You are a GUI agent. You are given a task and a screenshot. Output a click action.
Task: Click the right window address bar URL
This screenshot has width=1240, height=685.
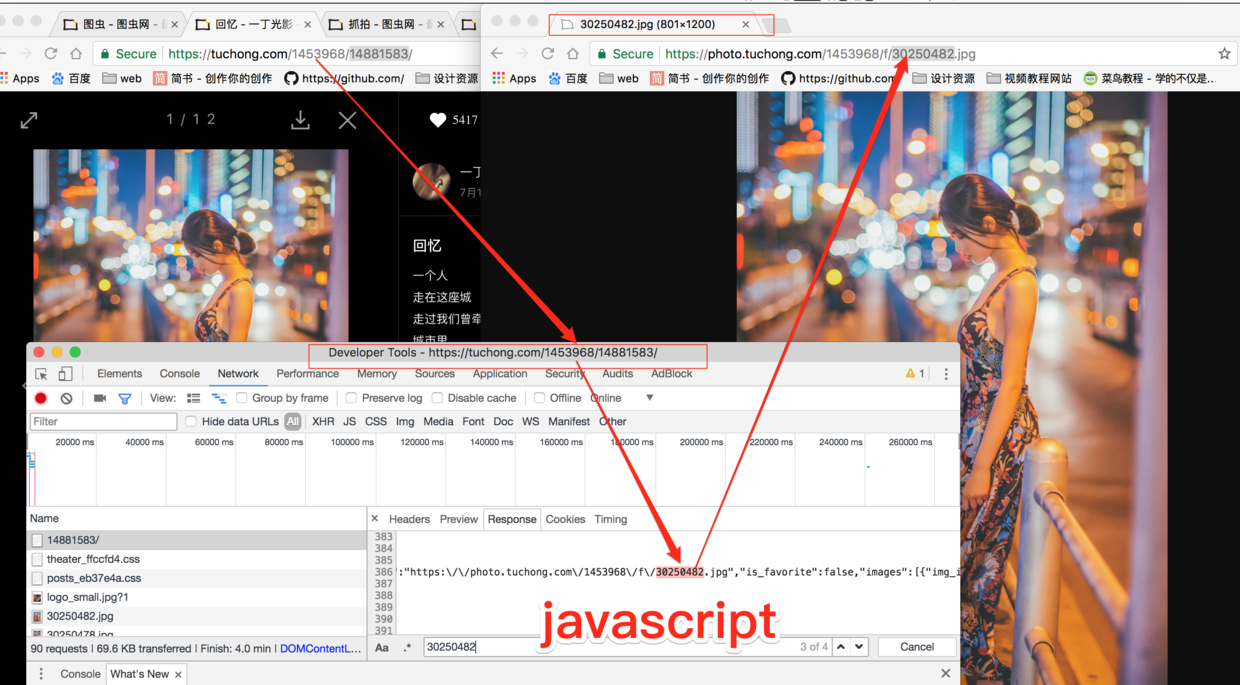820,54
